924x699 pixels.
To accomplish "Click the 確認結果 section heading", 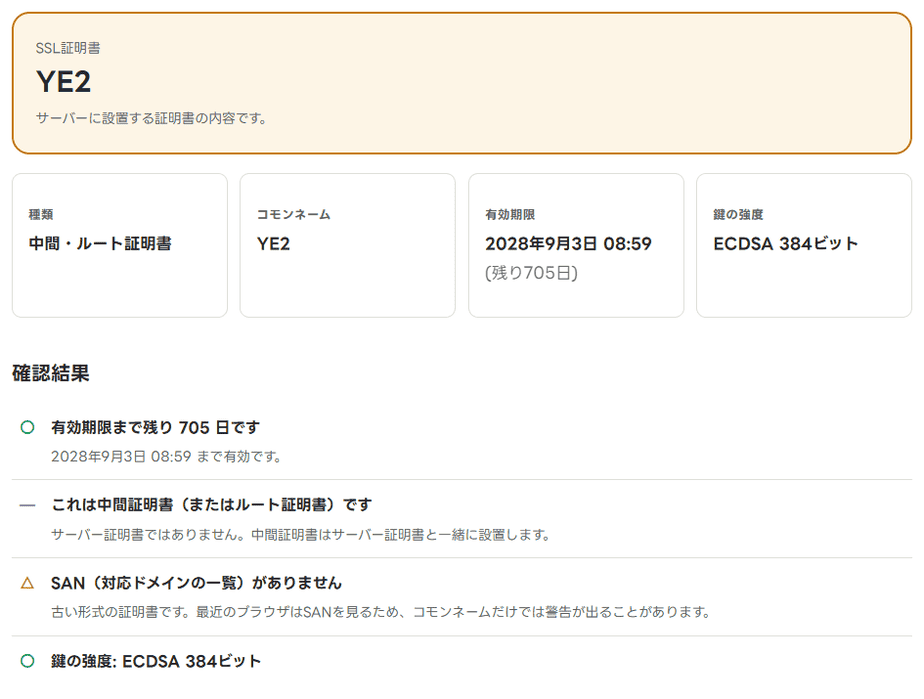I will click(x=51, y=373).
